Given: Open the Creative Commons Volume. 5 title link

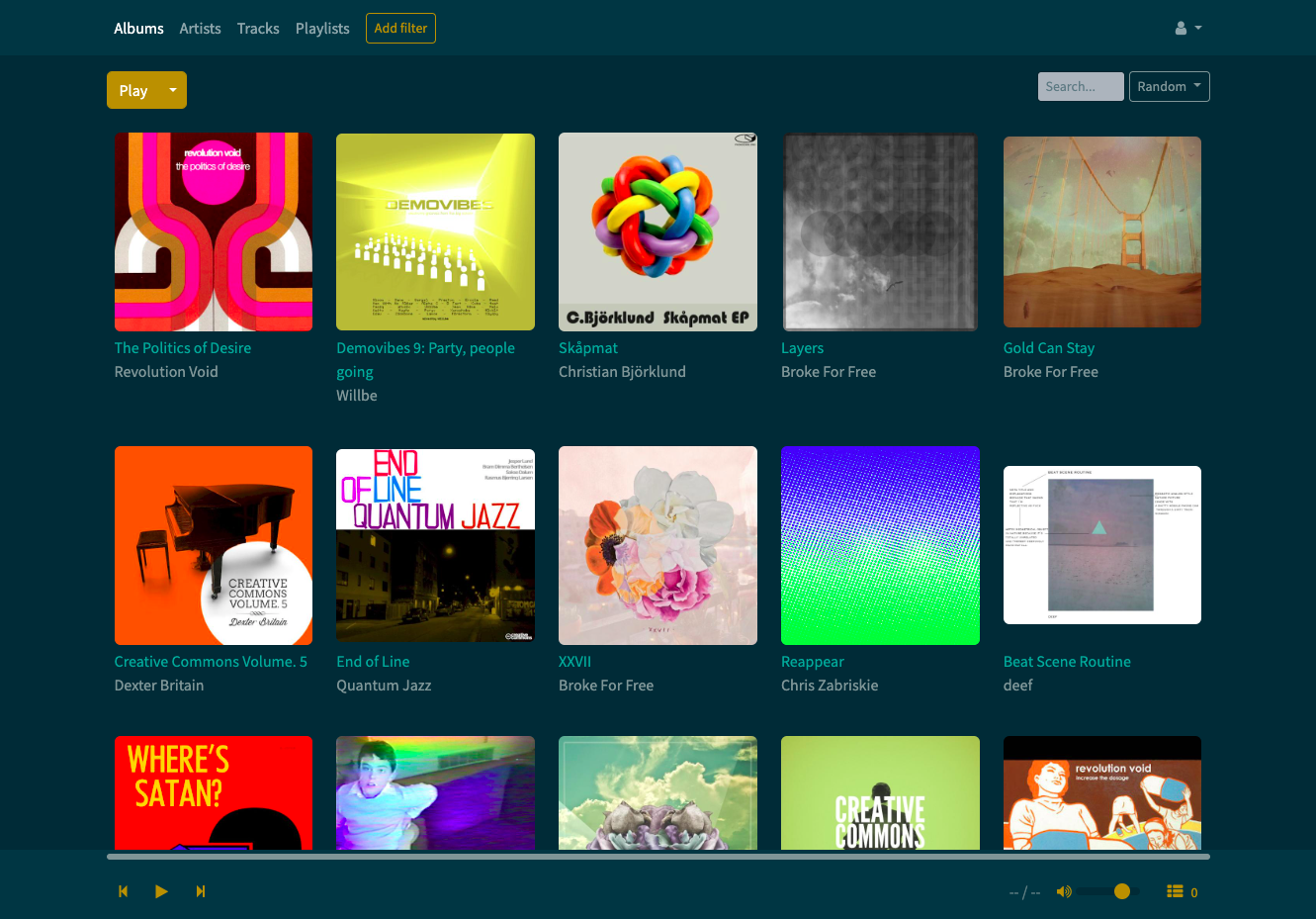Looking at the screenshot, I should (211, 662).
